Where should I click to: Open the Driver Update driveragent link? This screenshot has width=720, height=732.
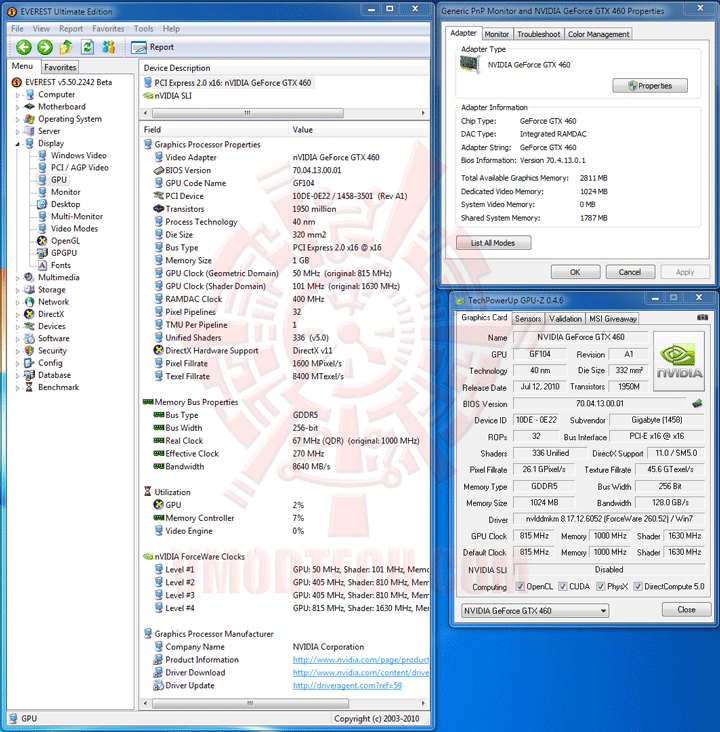point(347,685)
